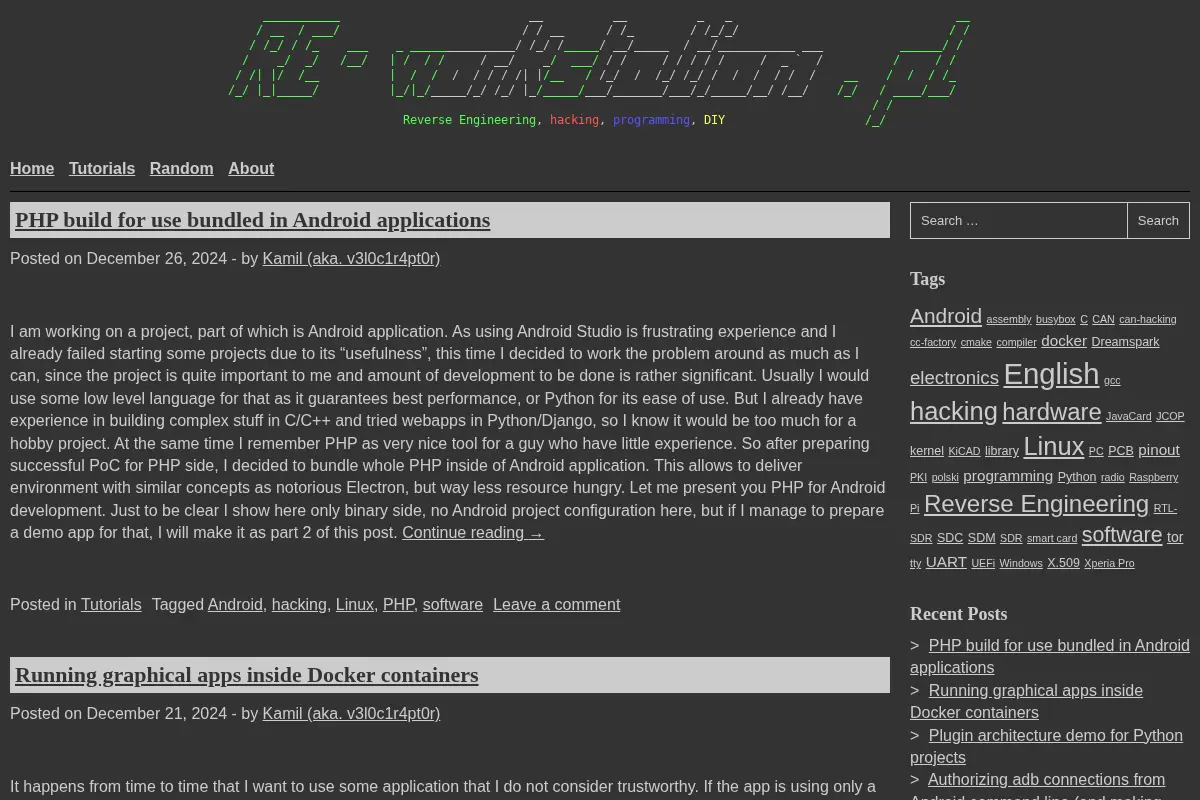1200x800 pixels.
Task: Open the KiCAD tag
Action: coord(964,451)
